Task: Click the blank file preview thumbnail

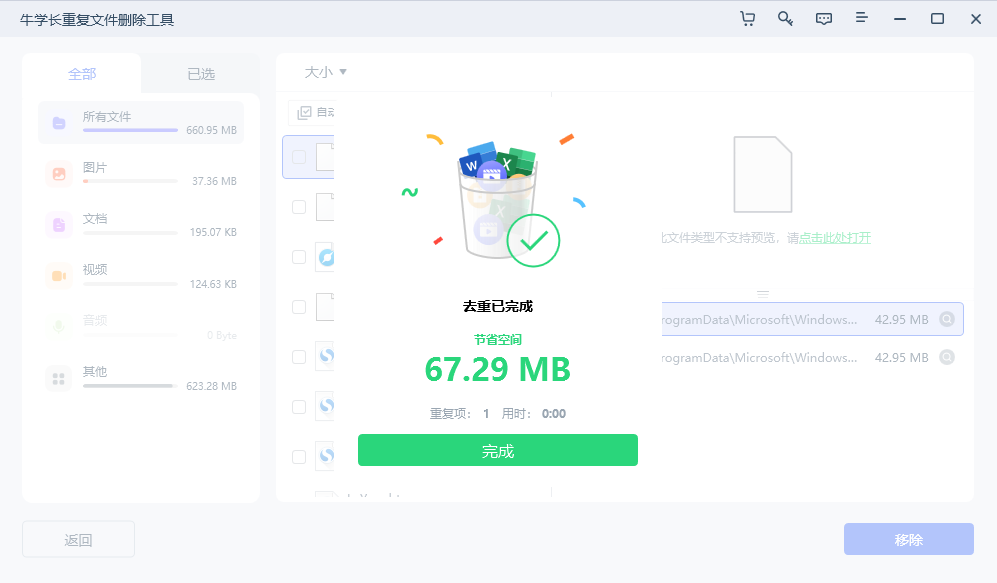Action: tap(762, 174)
